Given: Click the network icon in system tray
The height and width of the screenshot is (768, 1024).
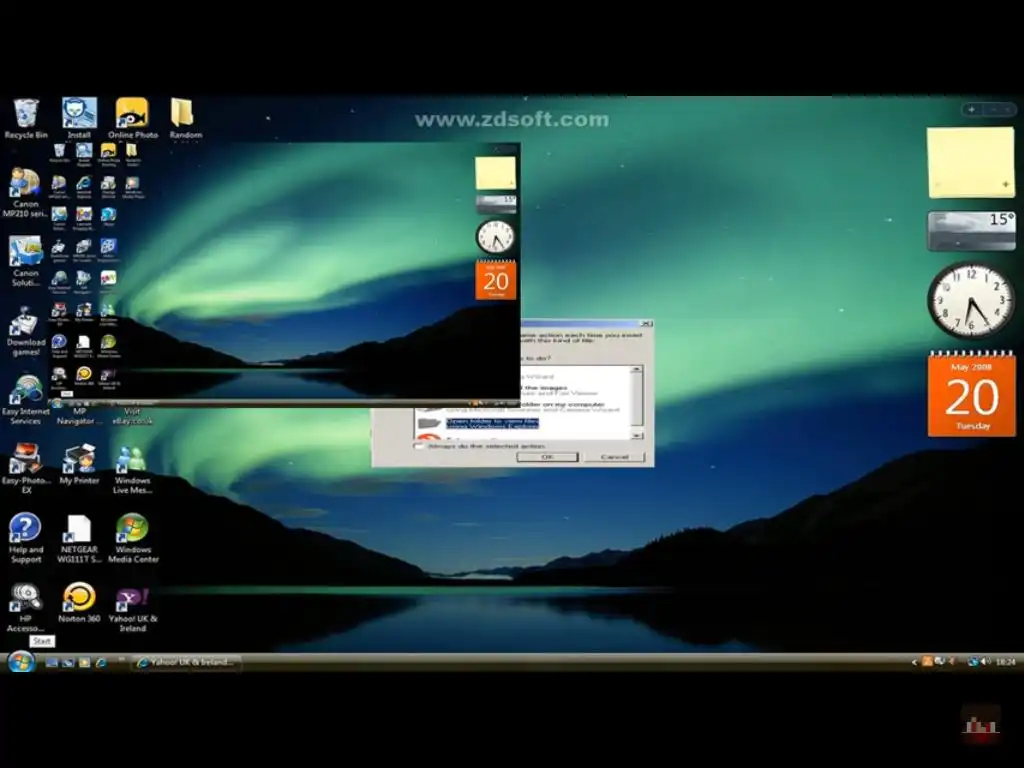Looking at the screenshot, I should click(973, 662).
